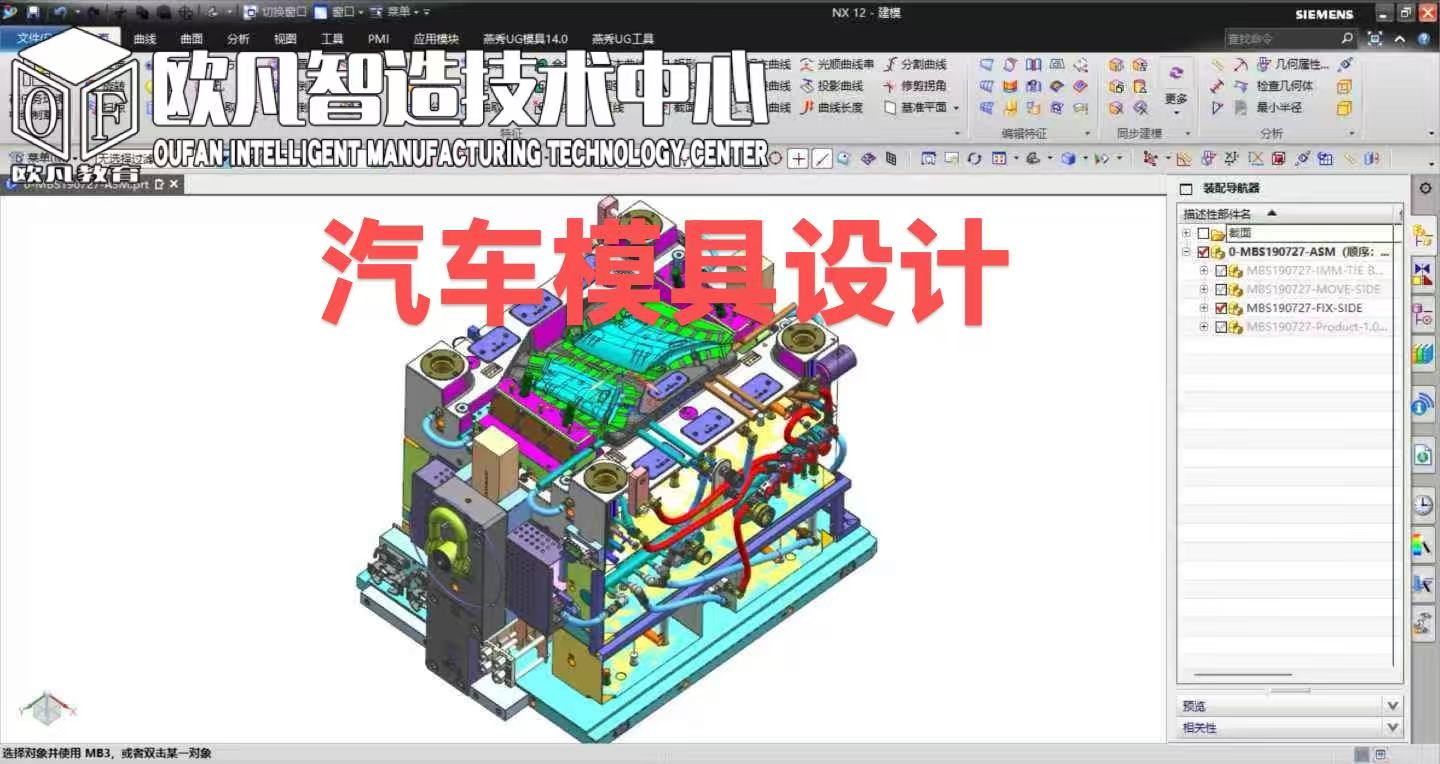Expand the MBS190727-FIX-SIDE tree node
The width and height of the screenshot is (1440, 764).
pyautogui.click(x=1204, y=308)
